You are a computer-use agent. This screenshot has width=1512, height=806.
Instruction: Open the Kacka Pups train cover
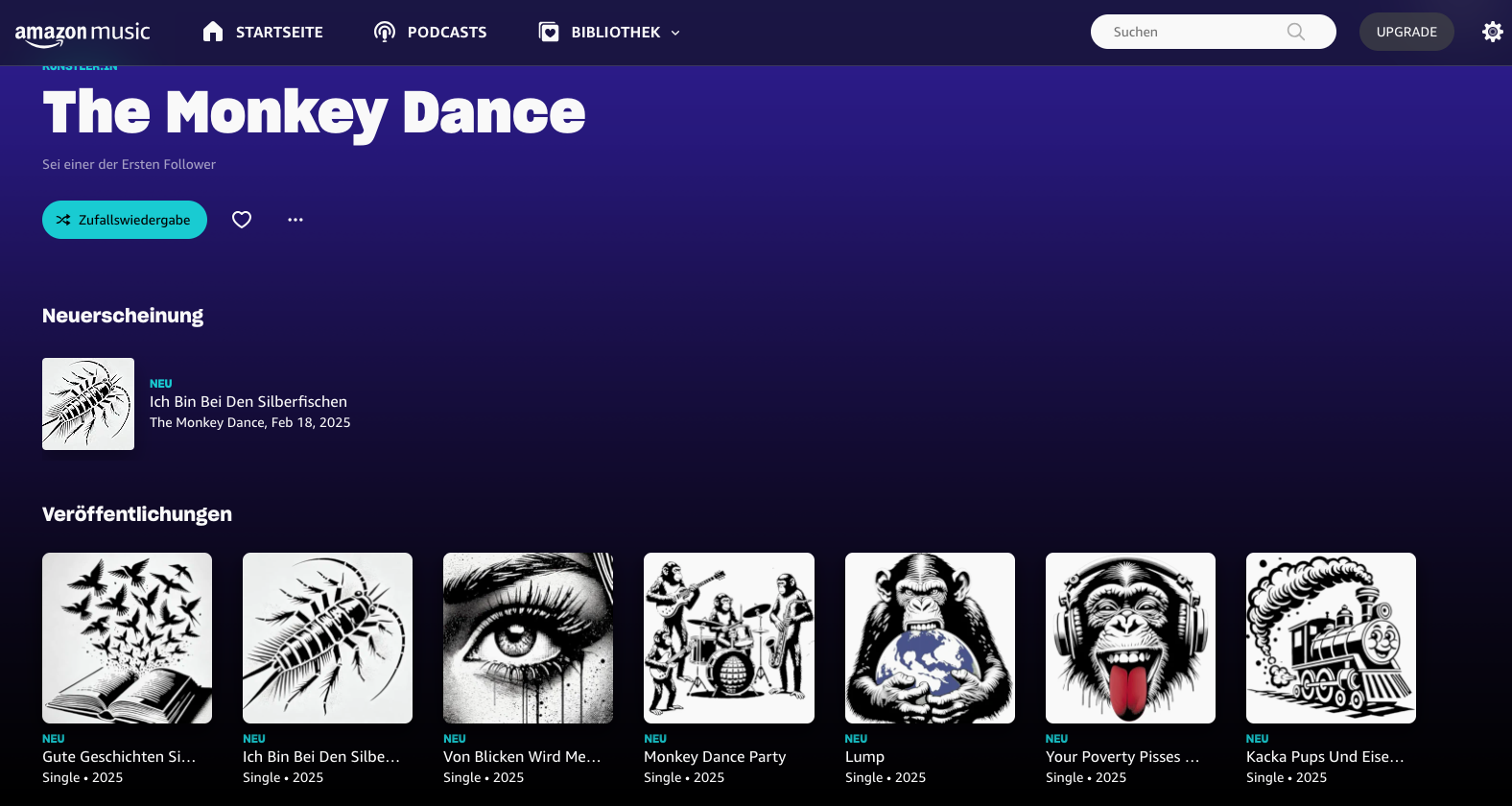point(1331,638)
